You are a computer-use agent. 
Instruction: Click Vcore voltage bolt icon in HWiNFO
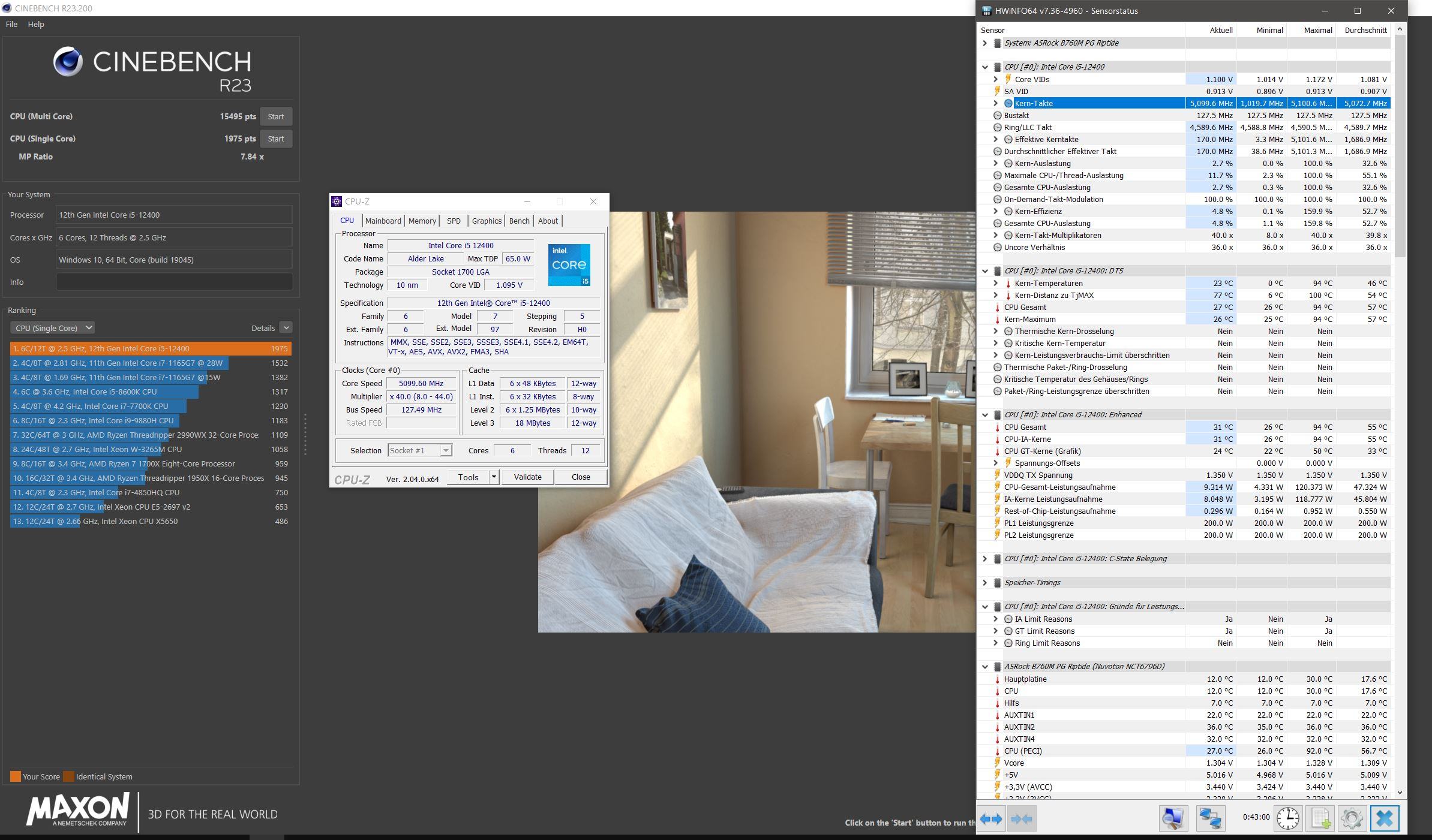(998, 763)
